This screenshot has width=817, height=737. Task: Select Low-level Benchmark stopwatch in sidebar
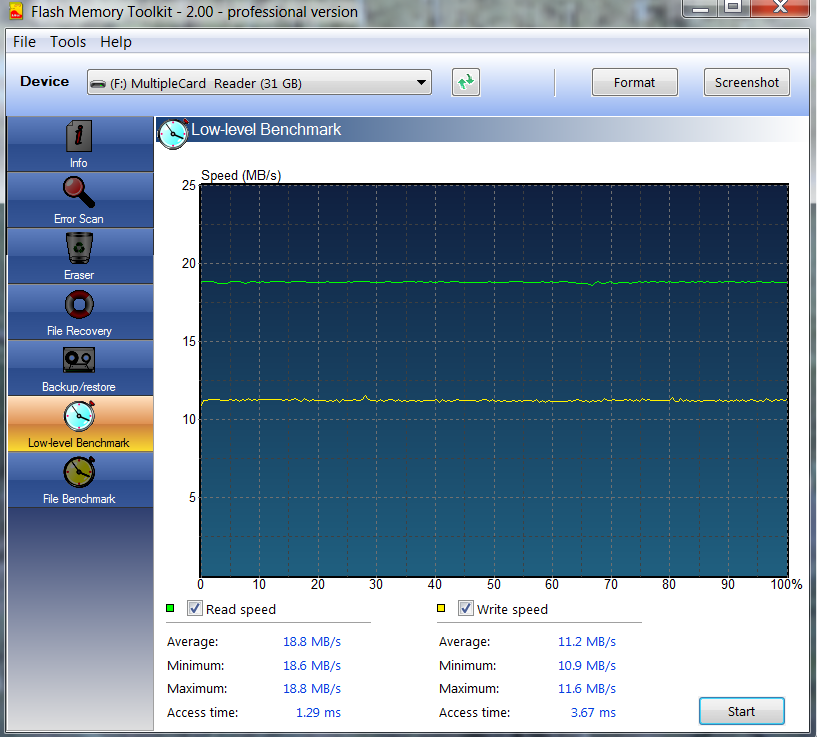(x=79, y=416)
